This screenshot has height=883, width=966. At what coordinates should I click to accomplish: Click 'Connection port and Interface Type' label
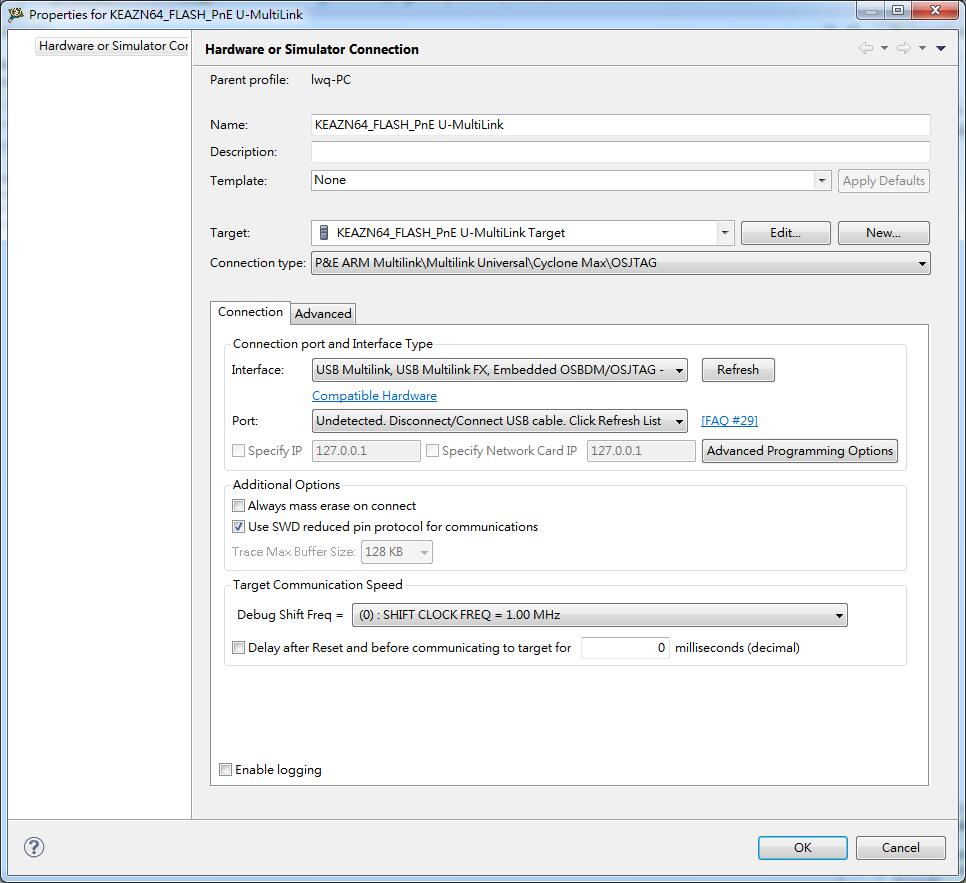click(x=333, y=344)
